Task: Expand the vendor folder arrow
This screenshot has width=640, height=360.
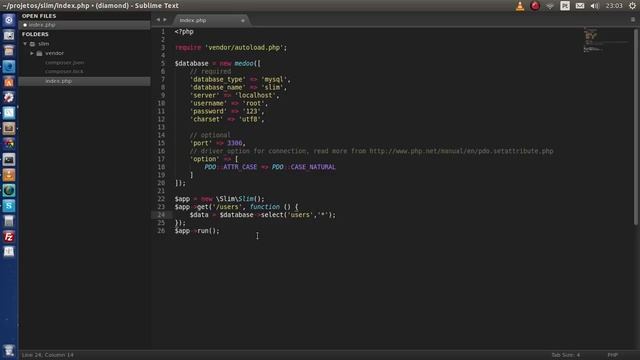Action: point(32,53)
